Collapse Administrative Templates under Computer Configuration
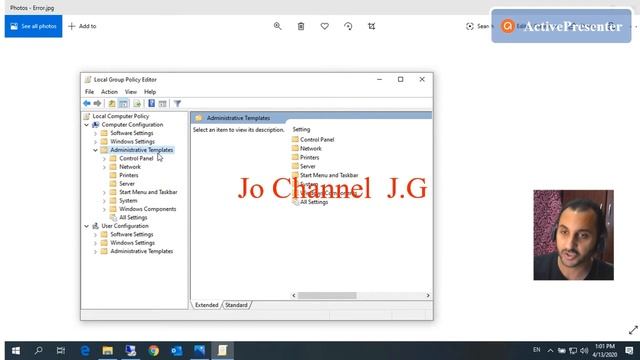Viewport: 640px width, 360px height. (x=95, y=150)
